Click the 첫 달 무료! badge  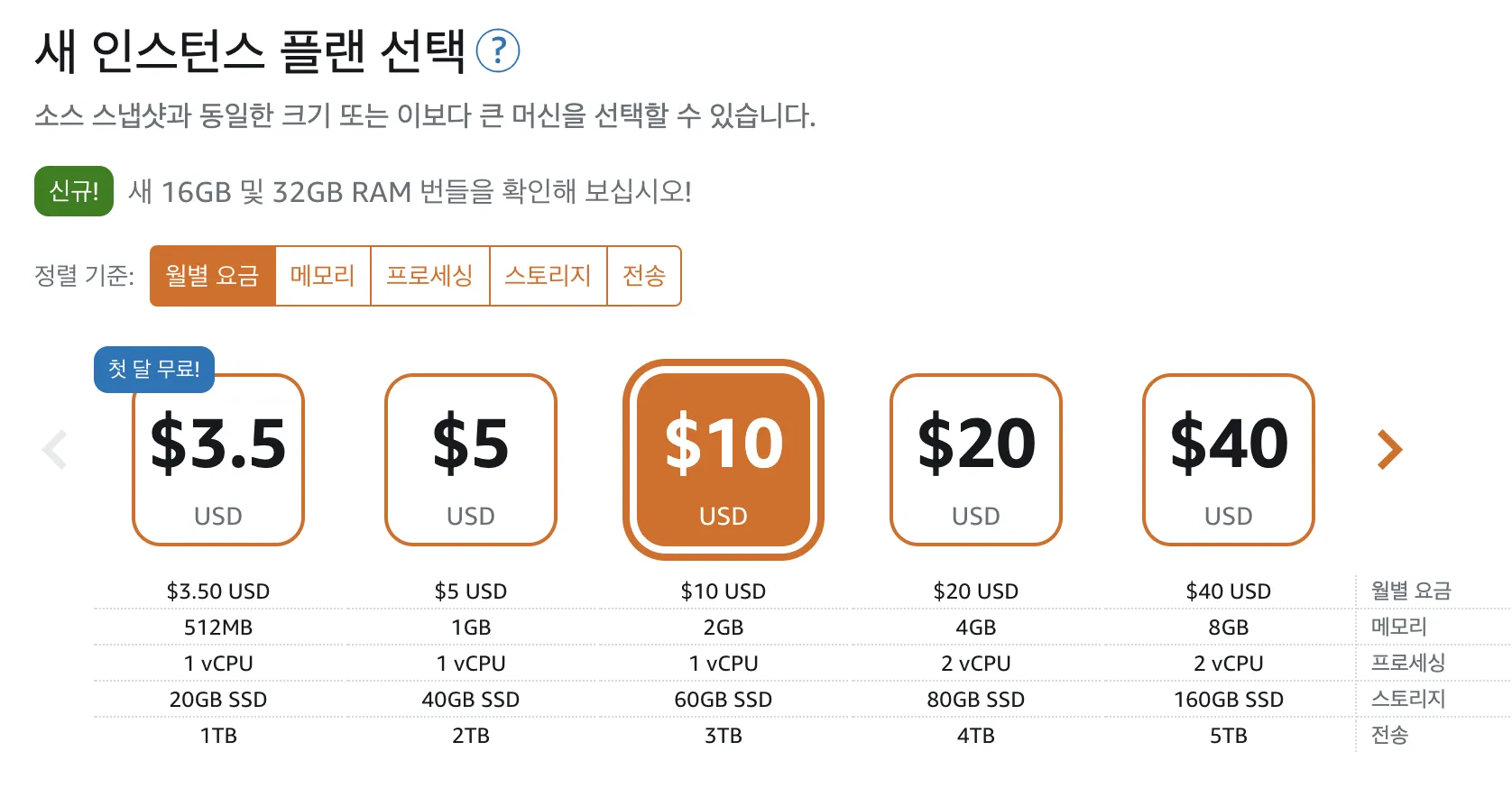point(154,369)
